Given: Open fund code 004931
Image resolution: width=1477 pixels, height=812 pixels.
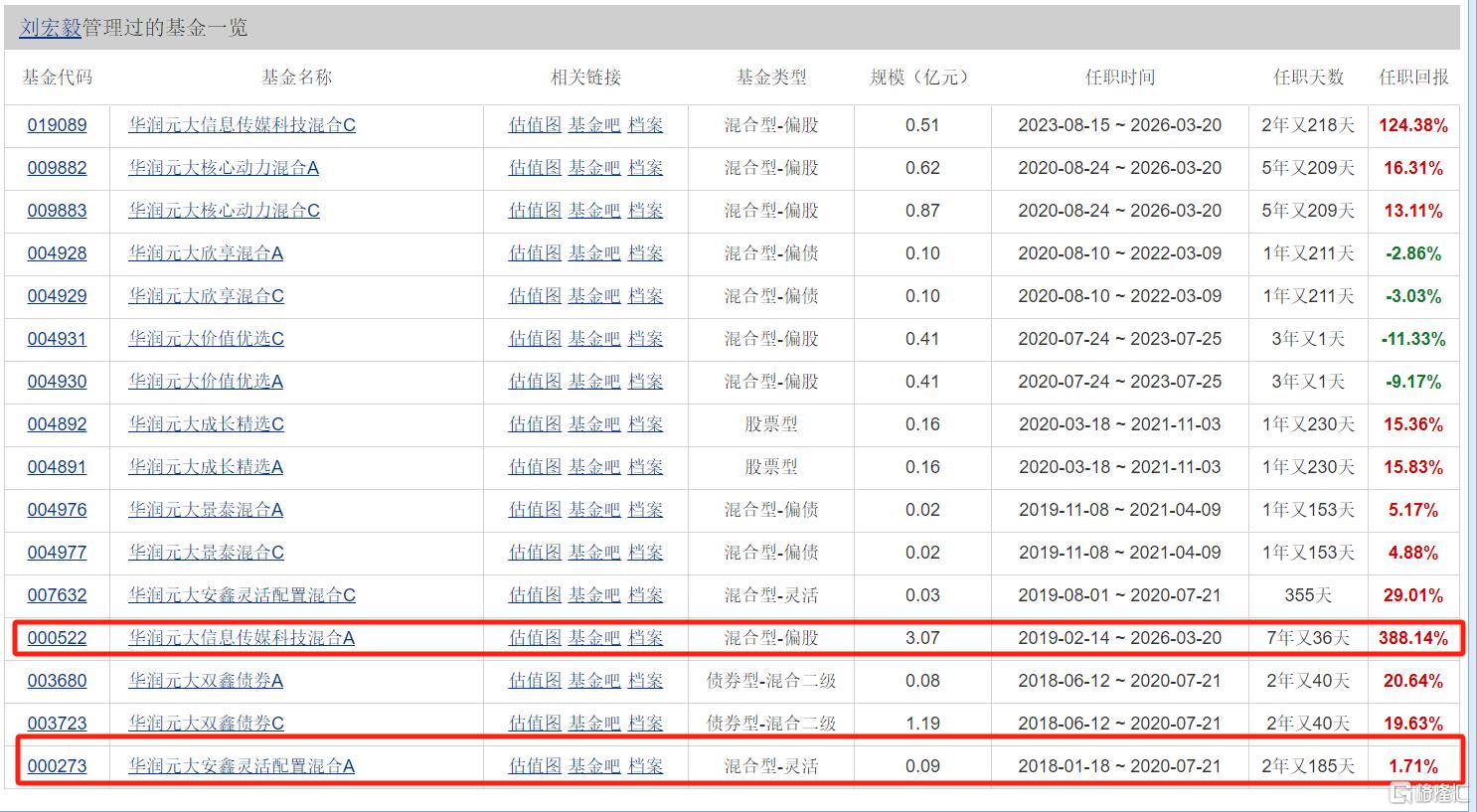Looking at the screenshot, I should (x=57, y=339).
